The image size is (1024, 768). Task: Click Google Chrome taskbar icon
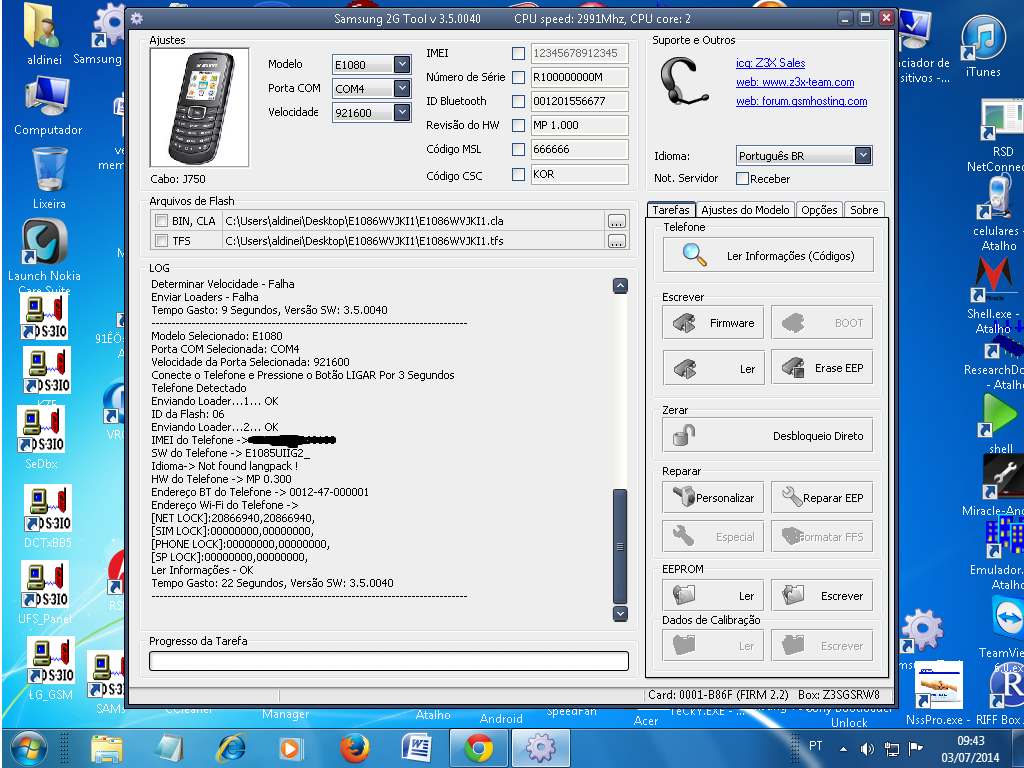[x=479, y=748]
